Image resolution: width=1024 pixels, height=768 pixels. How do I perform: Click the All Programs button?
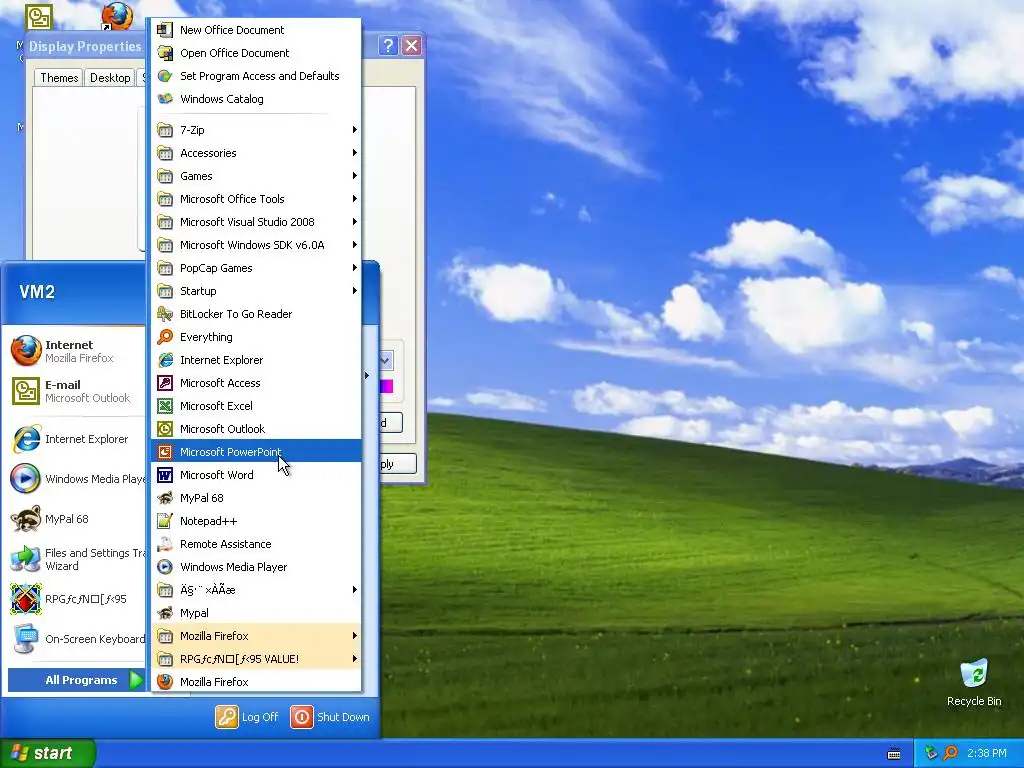[77, 680]
